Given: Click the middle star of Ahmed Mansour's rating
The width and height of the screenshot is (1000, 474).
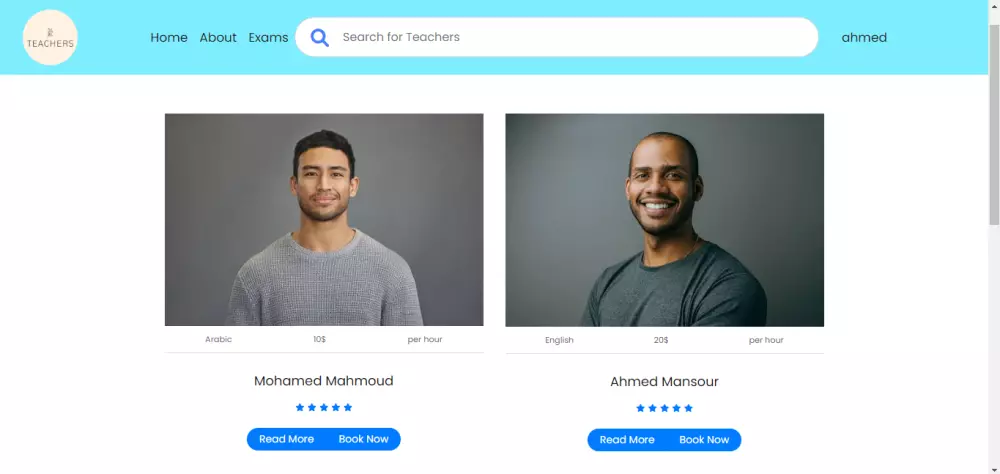Looking at the screenshot, I should pos(665,408).
